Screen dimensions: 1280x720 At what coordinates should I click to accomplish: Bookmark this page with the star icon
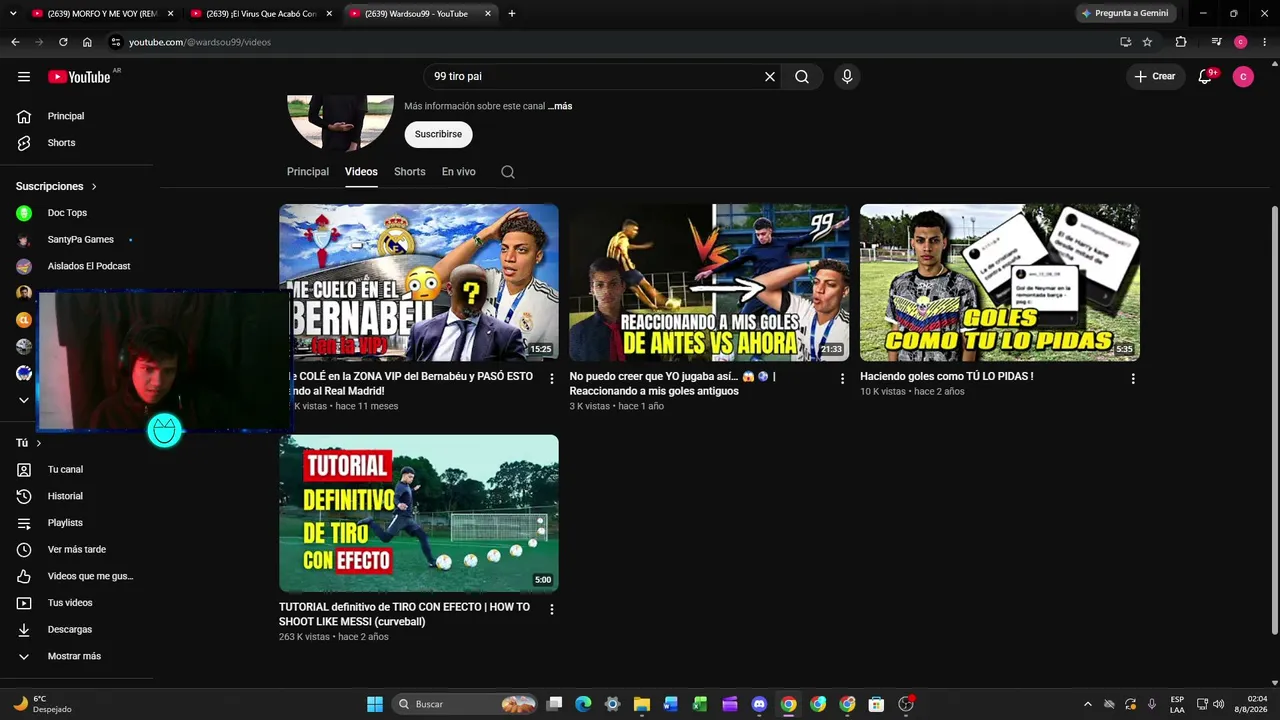[1147, 42]
